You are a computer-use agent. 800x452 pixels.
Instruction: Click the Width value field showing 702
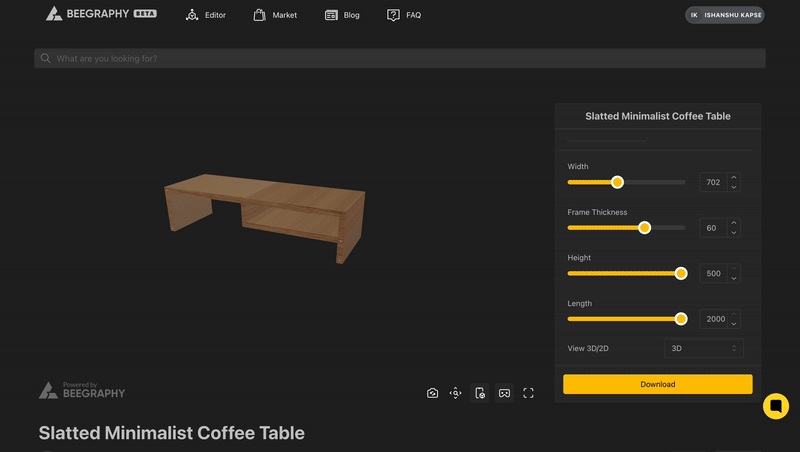click(x=713, y=182)
